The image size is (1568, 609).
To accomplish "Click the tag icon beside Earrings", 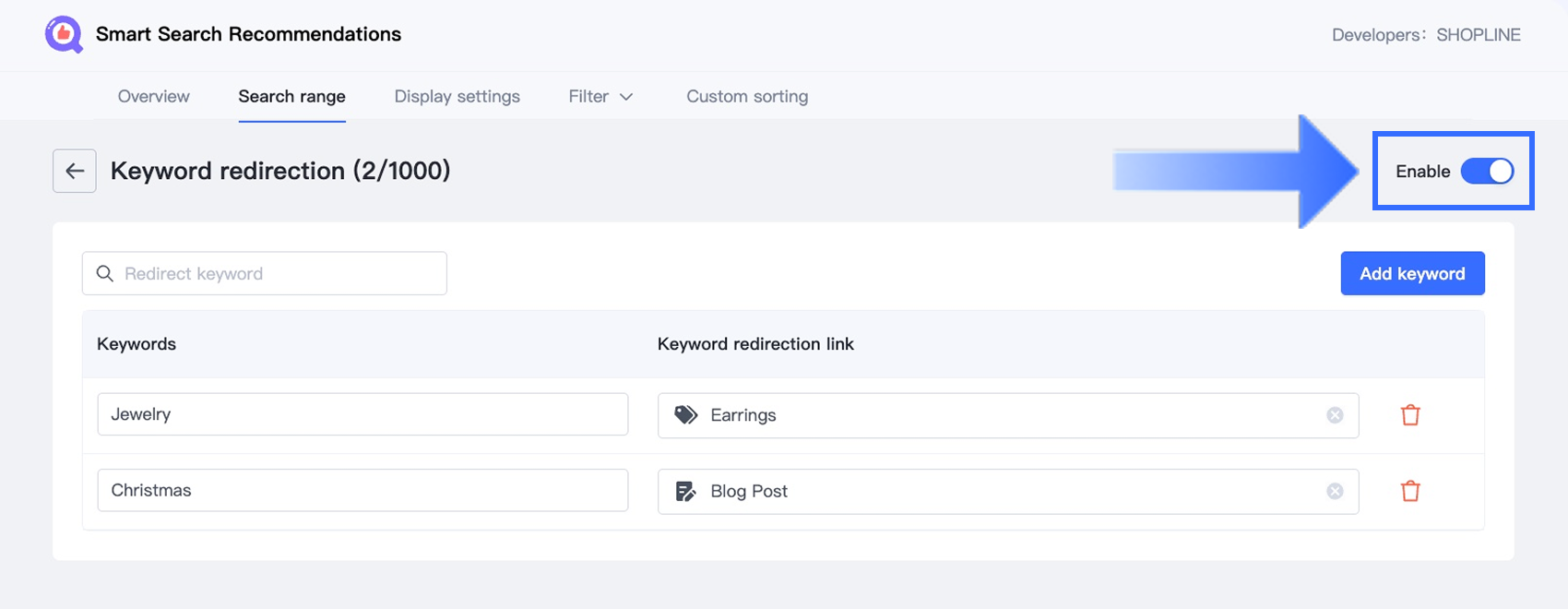I will (x=685, y=415).
